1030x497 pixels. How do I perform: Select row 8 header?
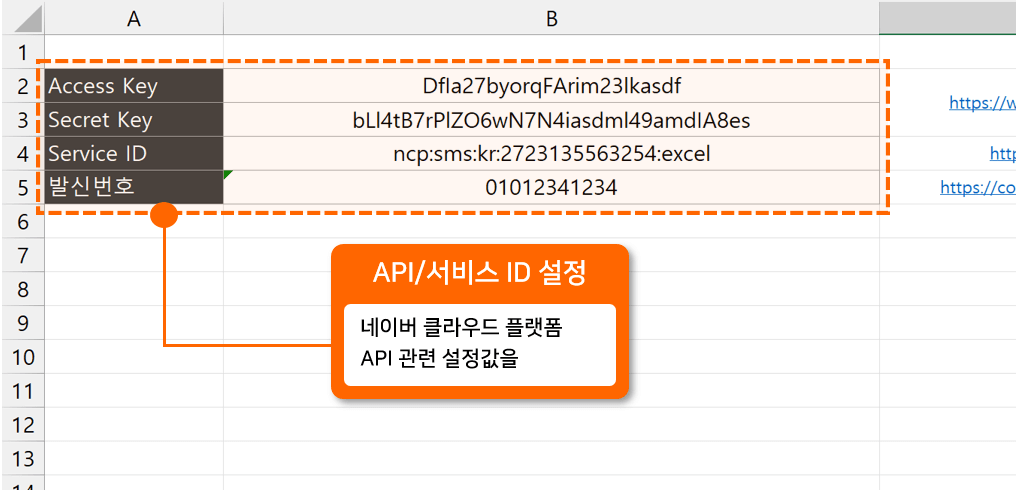point(23,290)
